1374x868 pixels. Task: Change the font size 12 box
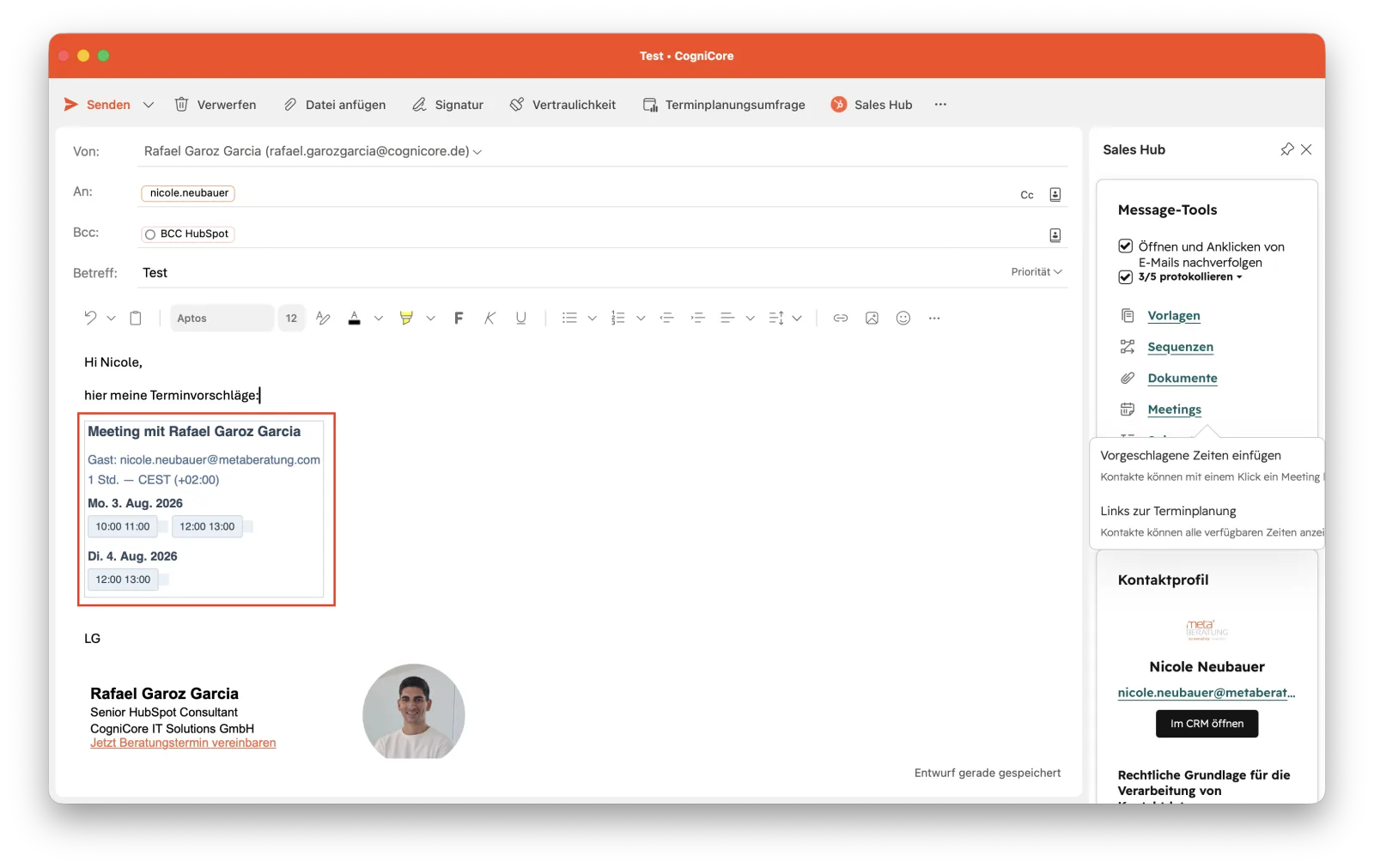pos(291,319)
